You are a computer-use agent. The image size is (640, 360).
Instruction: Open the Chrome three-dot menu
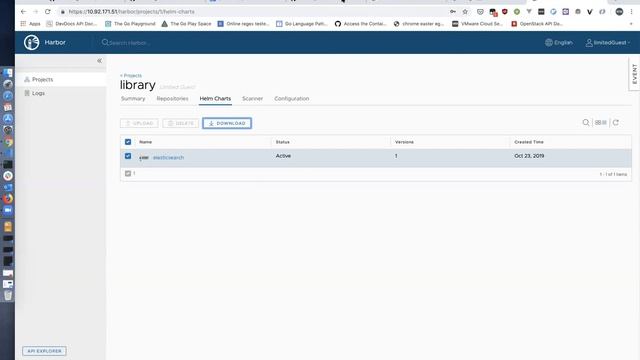631,12
